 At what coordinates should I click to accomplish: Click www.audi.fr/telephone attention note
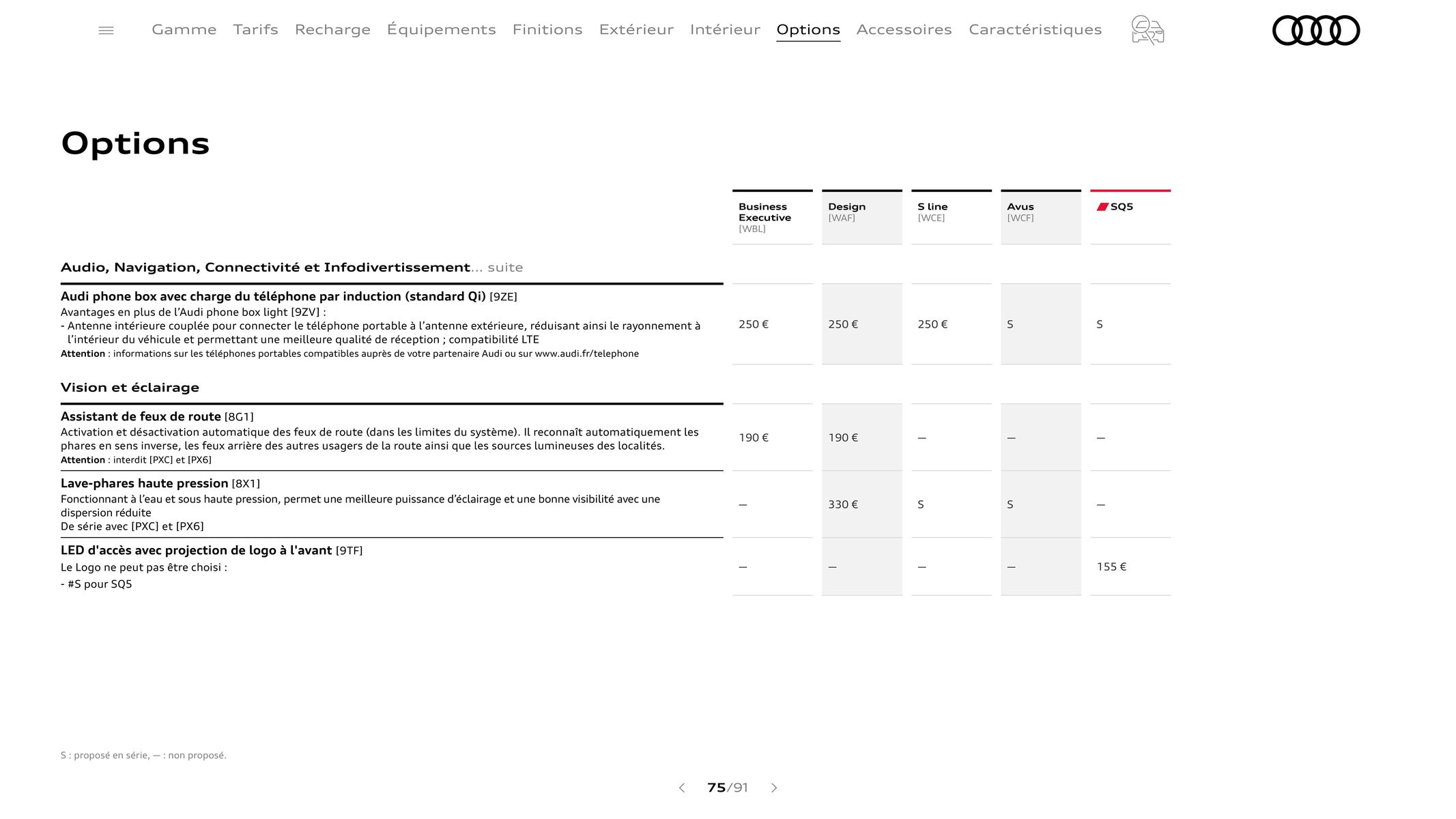pos(349,354)
